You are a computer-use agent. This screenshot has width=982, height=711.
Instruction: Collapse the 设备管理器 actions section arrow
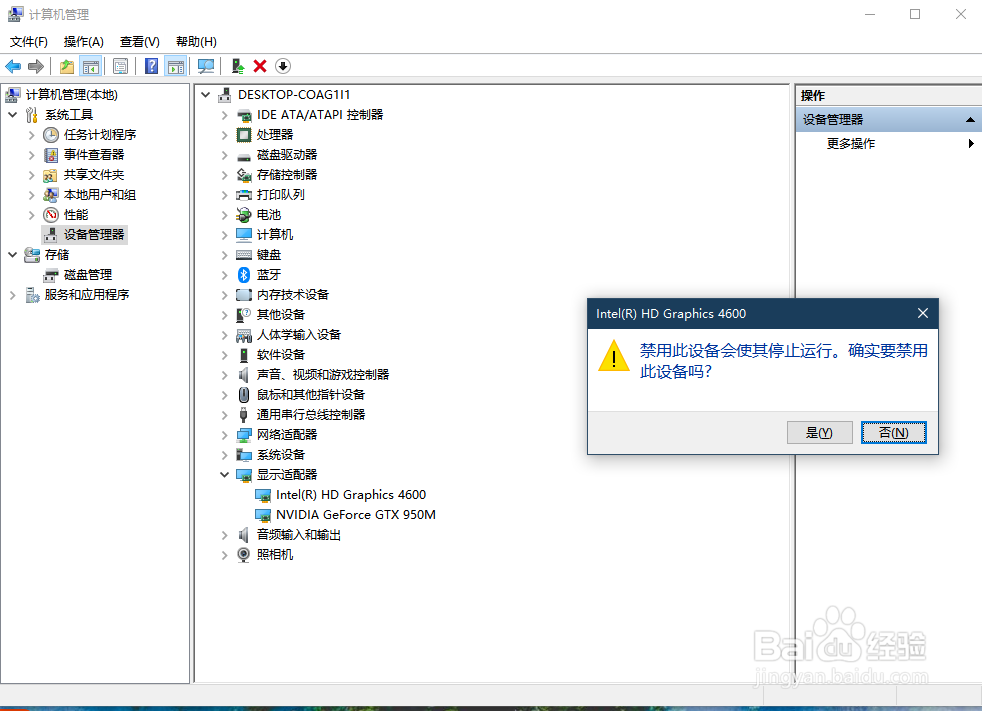pos(970,120)
